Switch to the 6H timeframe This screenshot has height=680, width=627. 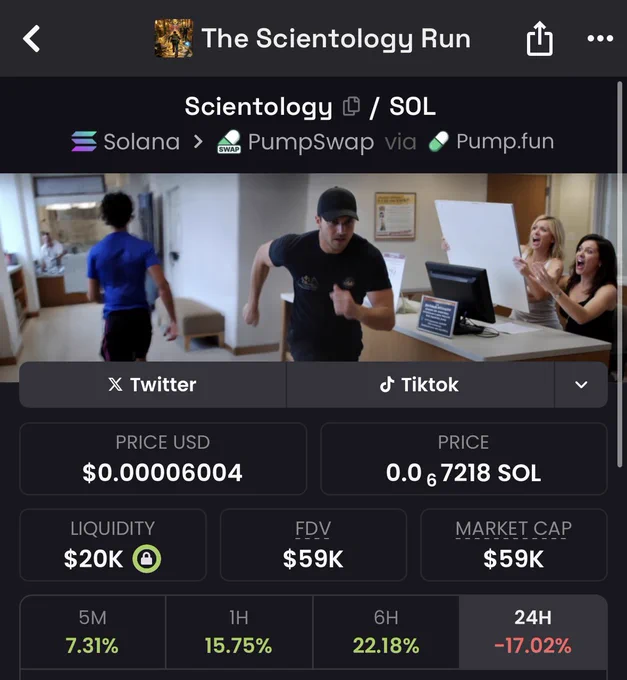(386, 632)
